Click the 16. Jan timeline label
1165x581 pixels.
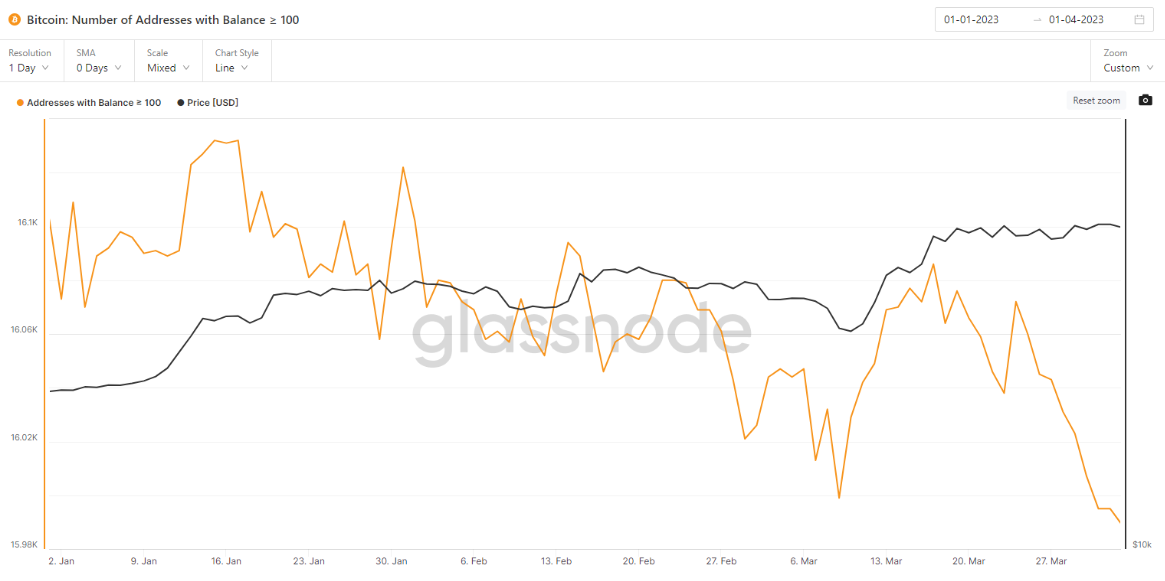227,561
